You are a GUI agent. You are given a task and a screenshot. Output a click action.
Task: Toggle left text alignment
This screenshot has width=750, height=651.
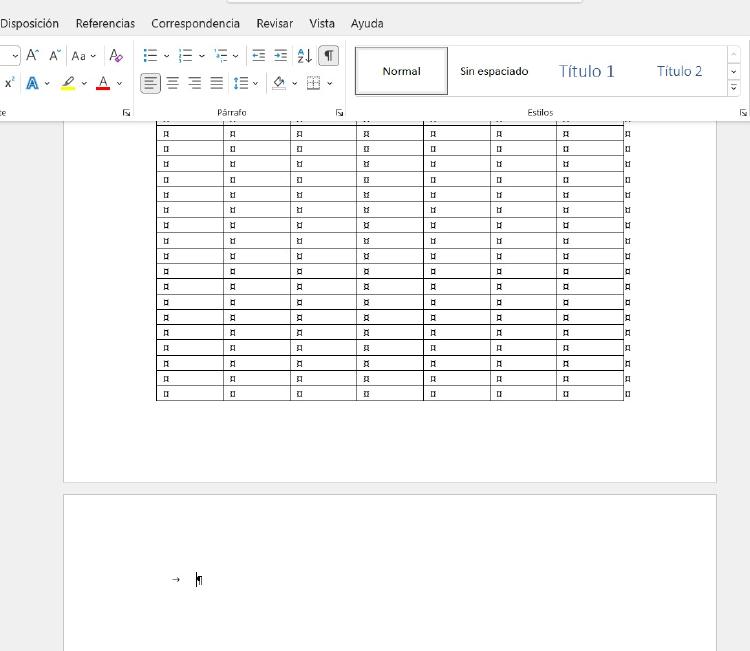coord(150,83)
